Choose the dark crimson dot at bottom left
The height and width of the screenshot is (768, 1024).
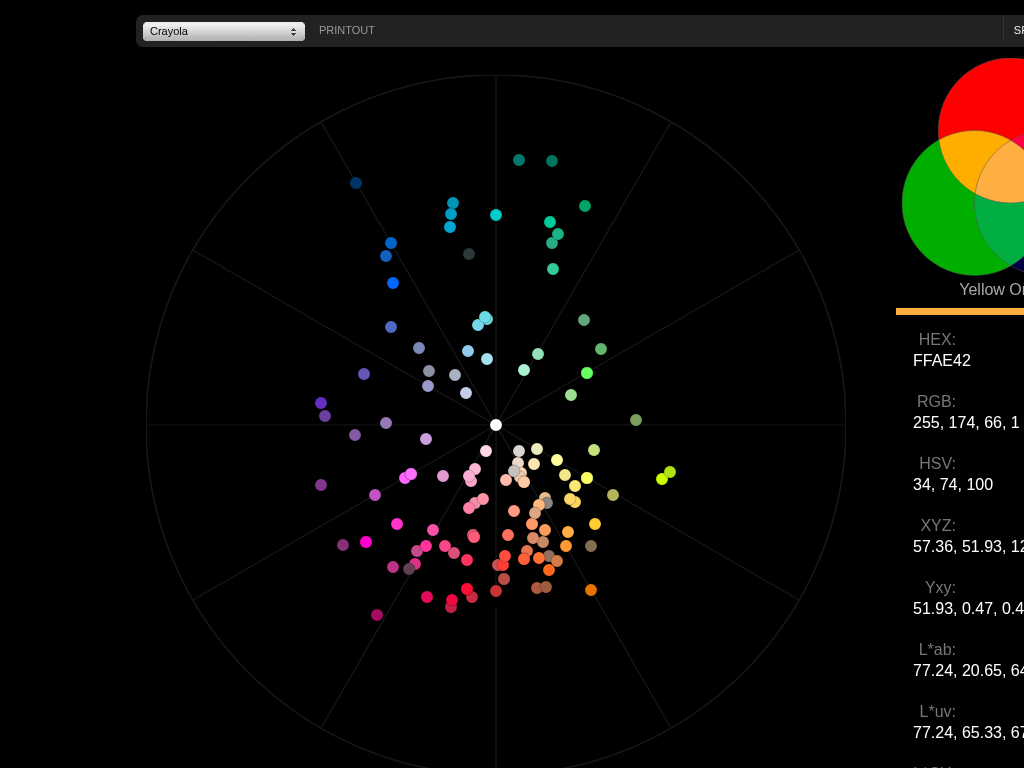coord(377,615)
